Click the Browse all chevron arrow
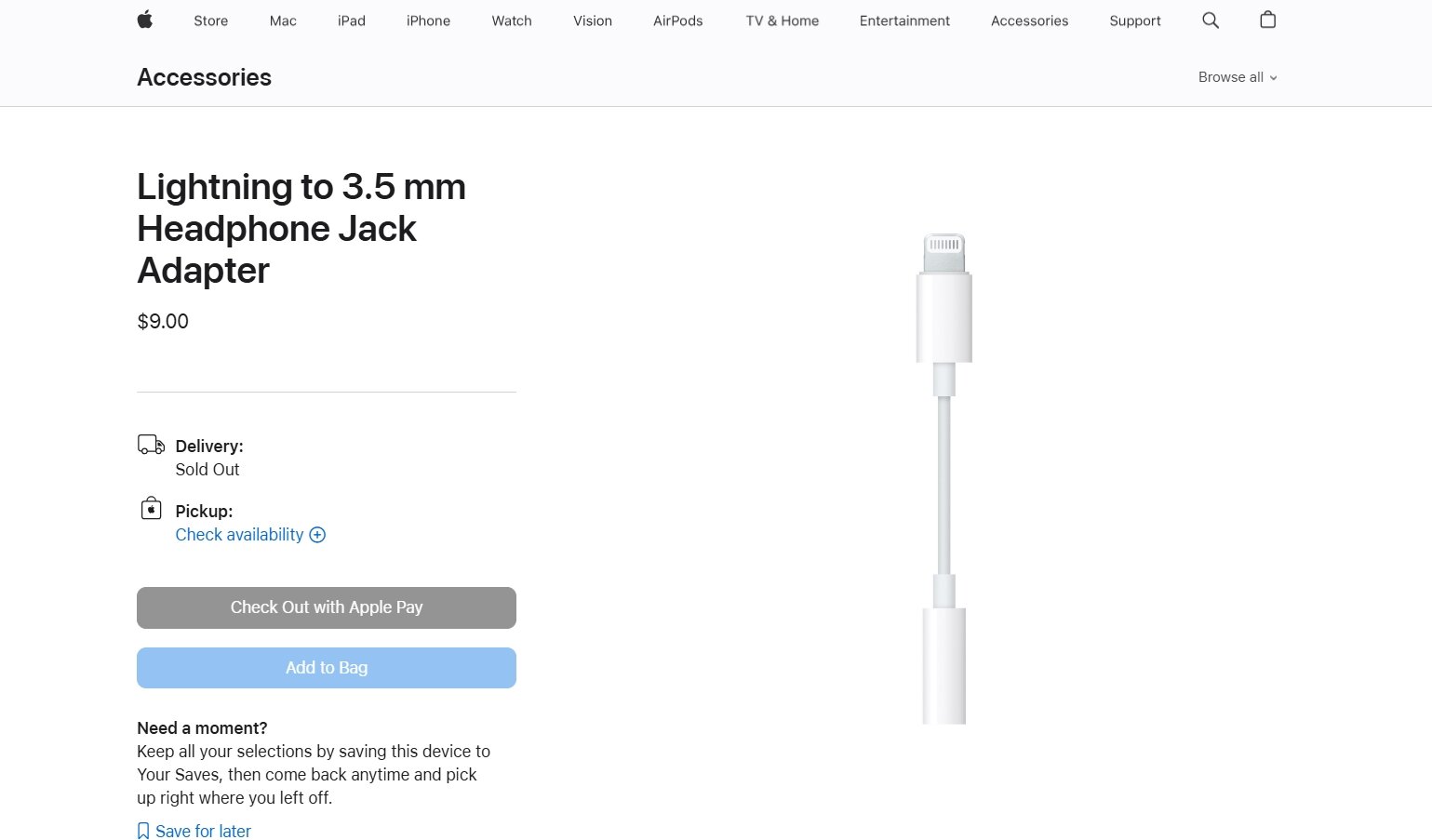 (1273, 78)
